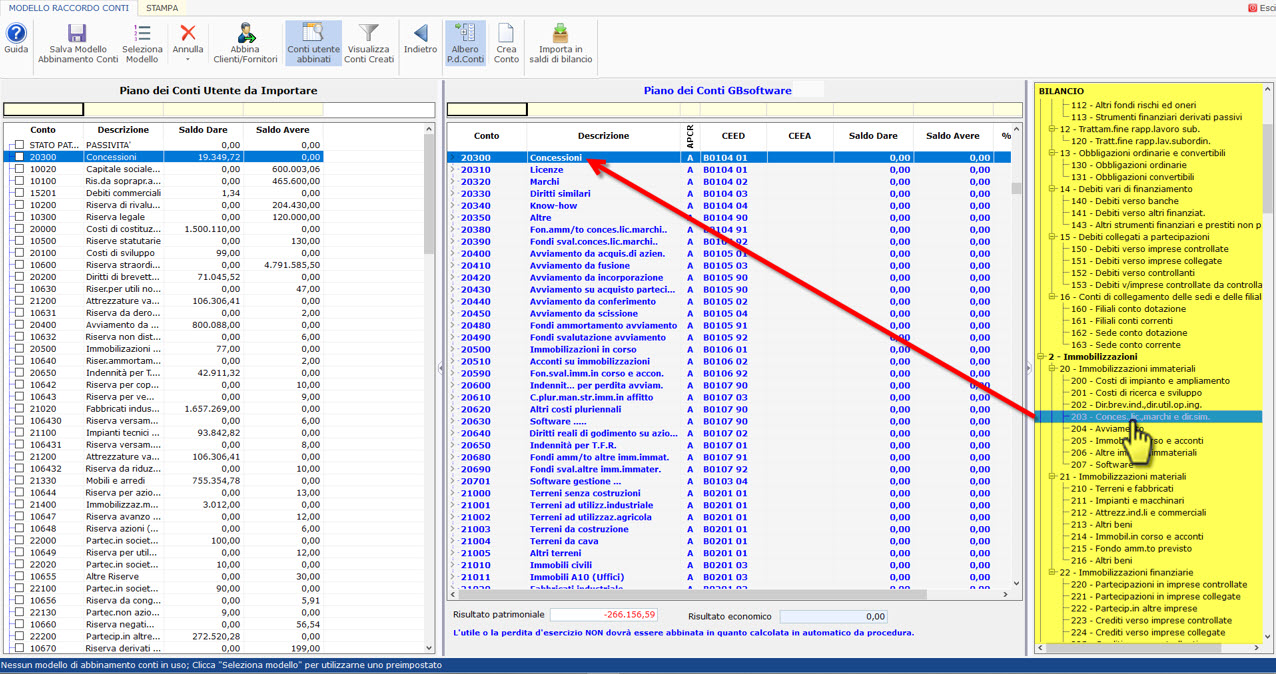The height and width of the screenshot is (674, 1276).
Task: Open Abbina Clienti/Fornitori tool
Action: coord(245,43)
